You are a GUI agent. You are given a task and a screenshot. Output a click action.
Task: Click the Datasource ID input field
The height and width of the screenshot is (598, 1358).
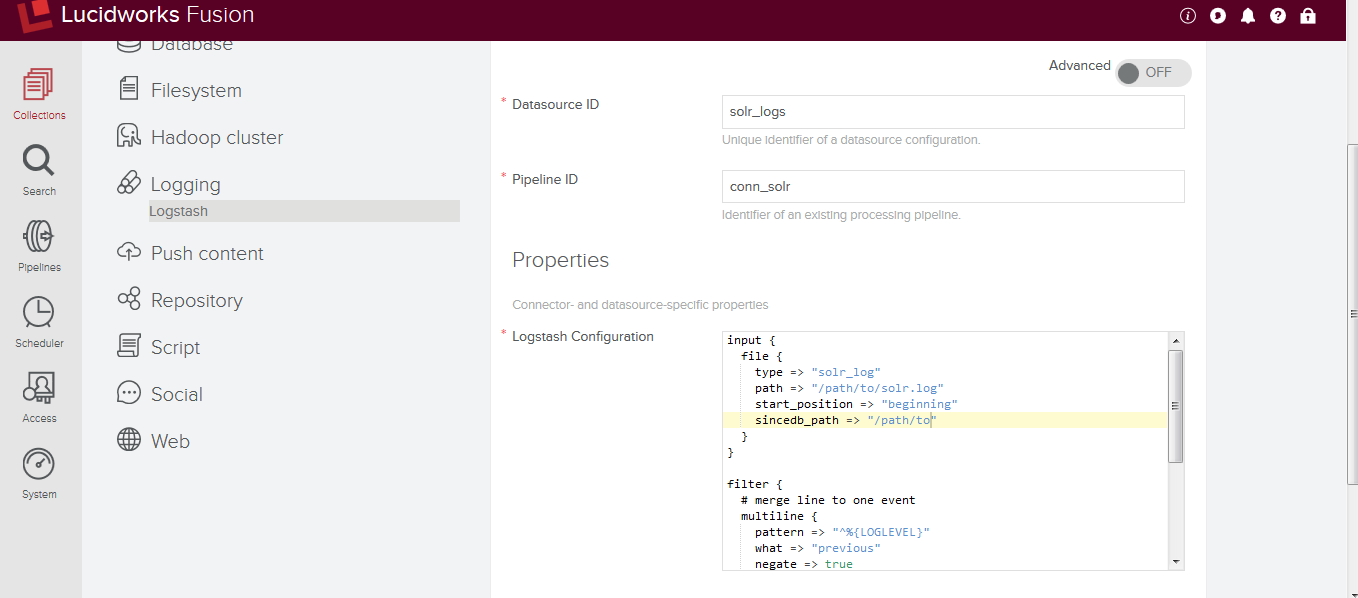point(953,112)
